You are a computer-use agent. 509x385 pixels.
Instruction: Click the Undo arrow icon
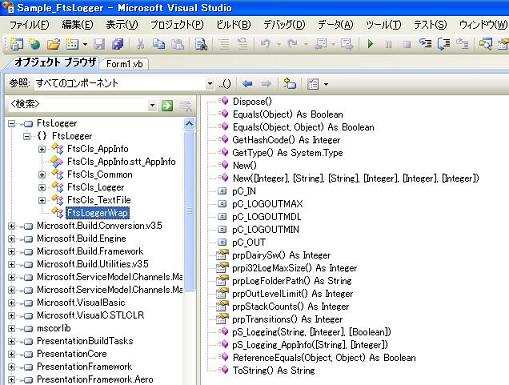[x=265, y=44]
